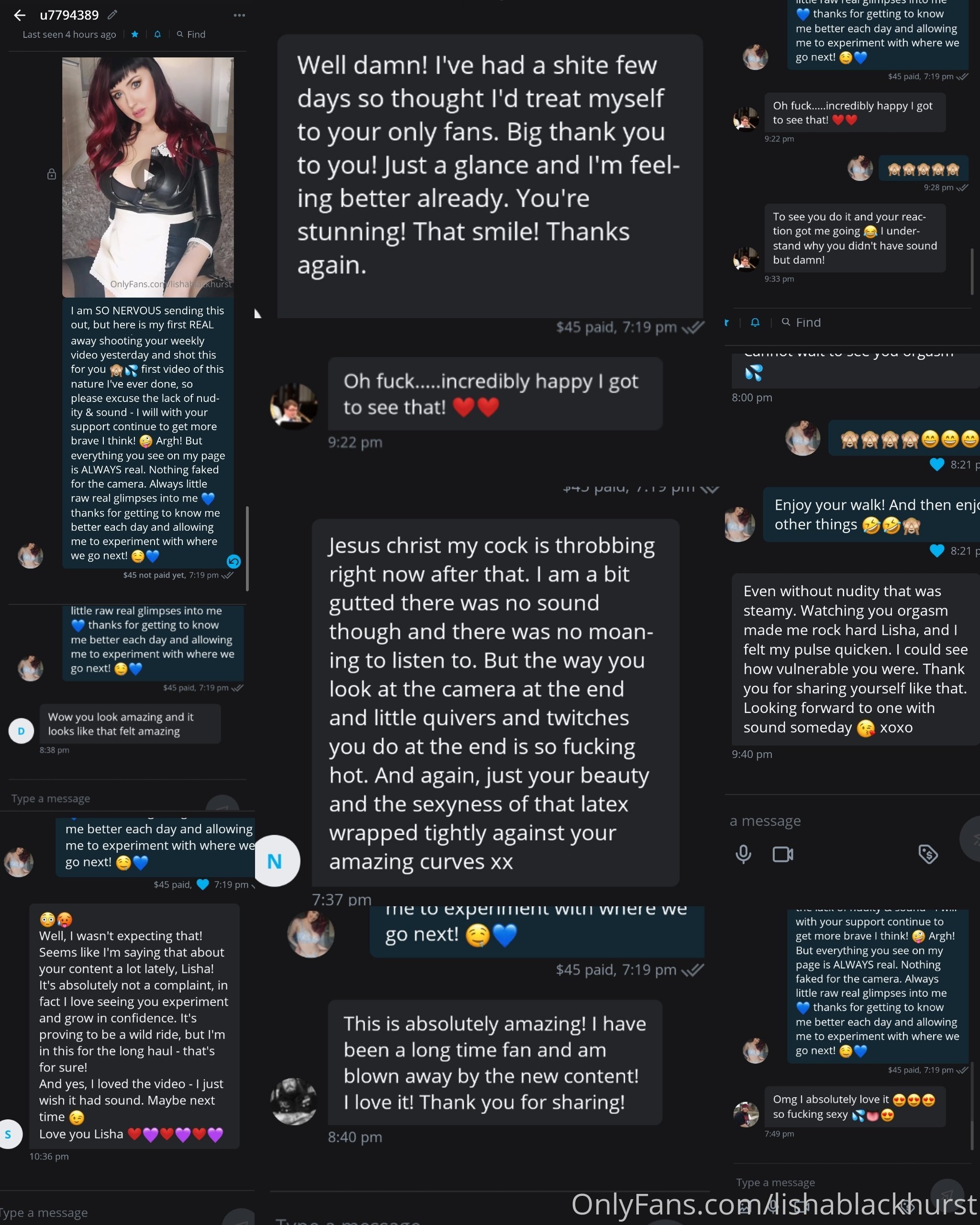This screenshot has height=1225, width=980.
Task: Click Find in the top chat header
Action: (x=191, y=34)
